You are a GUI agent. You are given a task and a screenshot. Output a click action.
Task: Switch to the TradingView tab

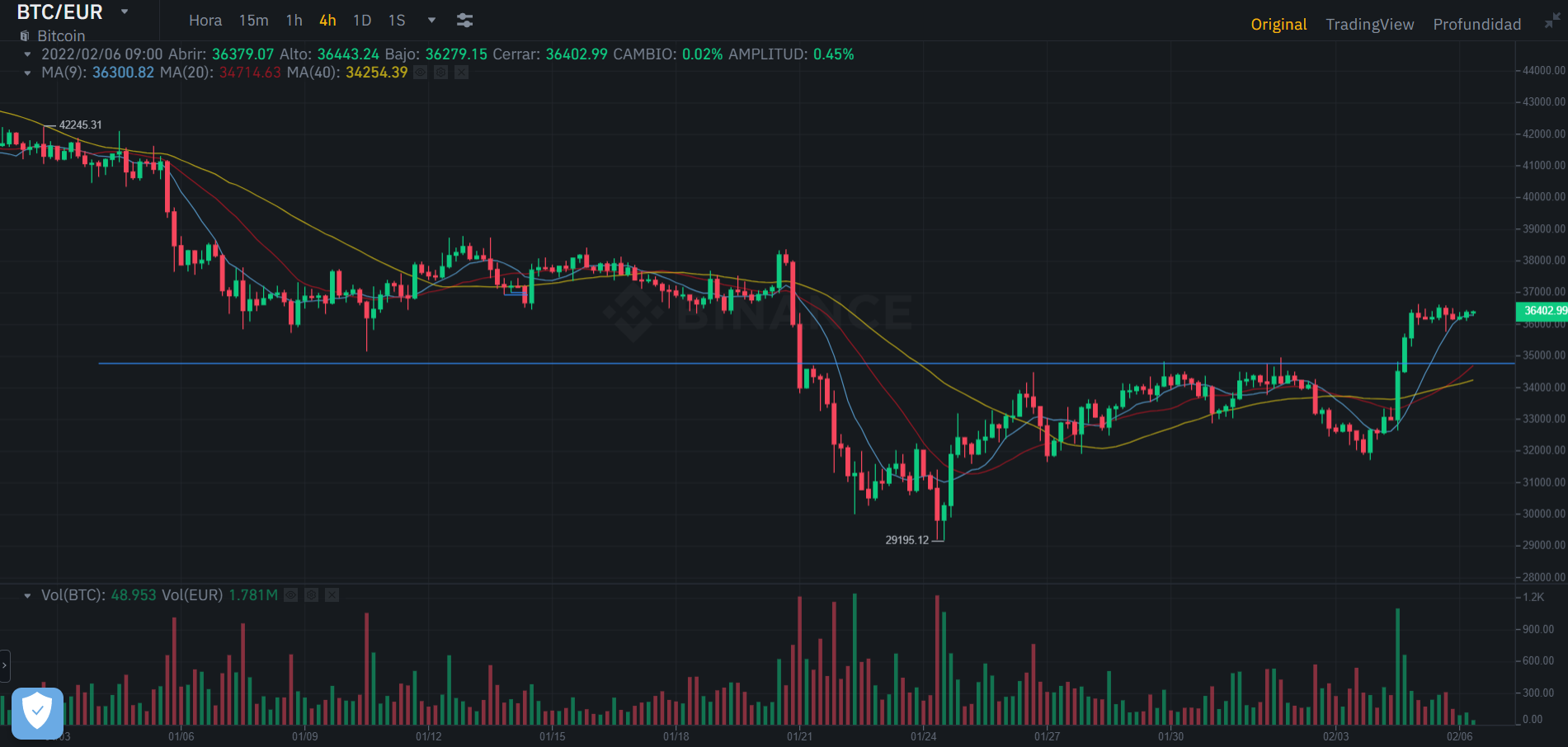tap(1369, 24)
